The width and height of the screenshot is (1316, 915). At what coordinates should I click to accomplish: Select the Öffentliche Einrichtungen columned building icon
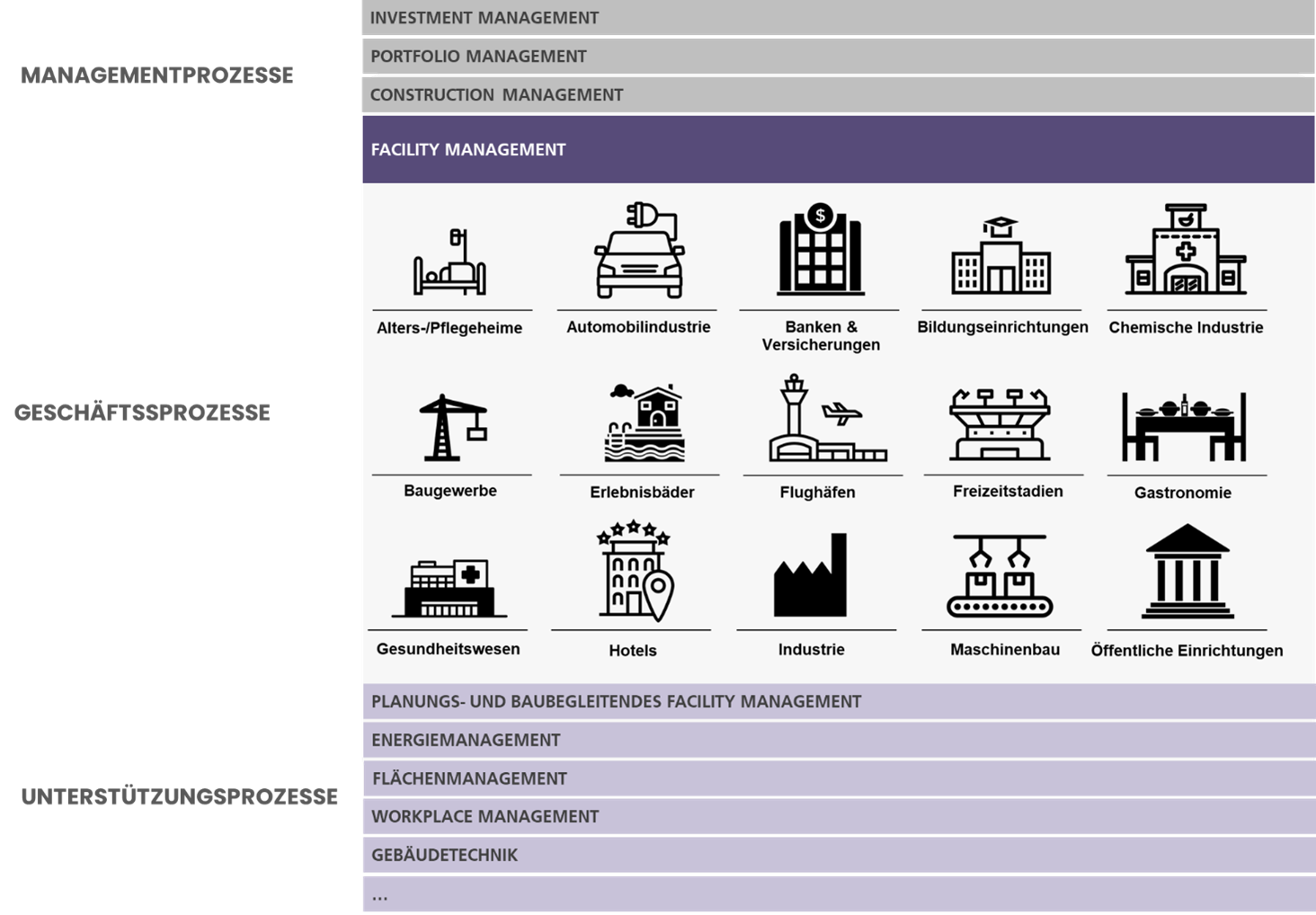[1187, 572]
